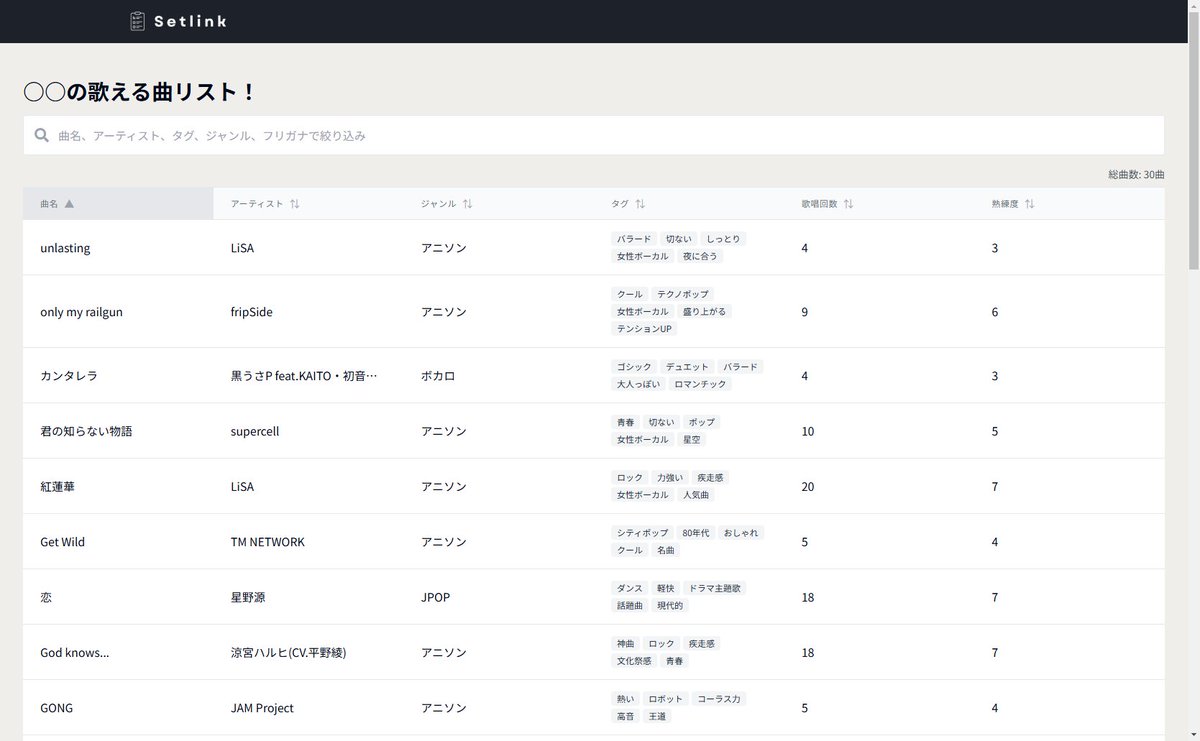Click the コーラス力 tag
The image size is (1200, 741).
[x=719, y=699]
